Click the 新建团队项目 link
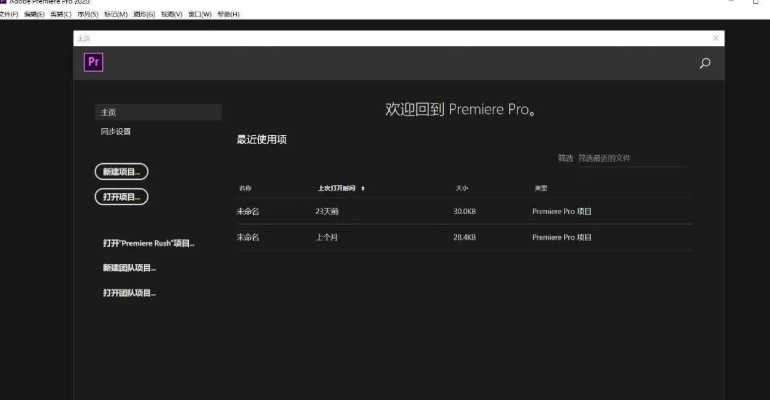Image resolution: width=770 pixels, height=400 pixels. tap(129, 268)
